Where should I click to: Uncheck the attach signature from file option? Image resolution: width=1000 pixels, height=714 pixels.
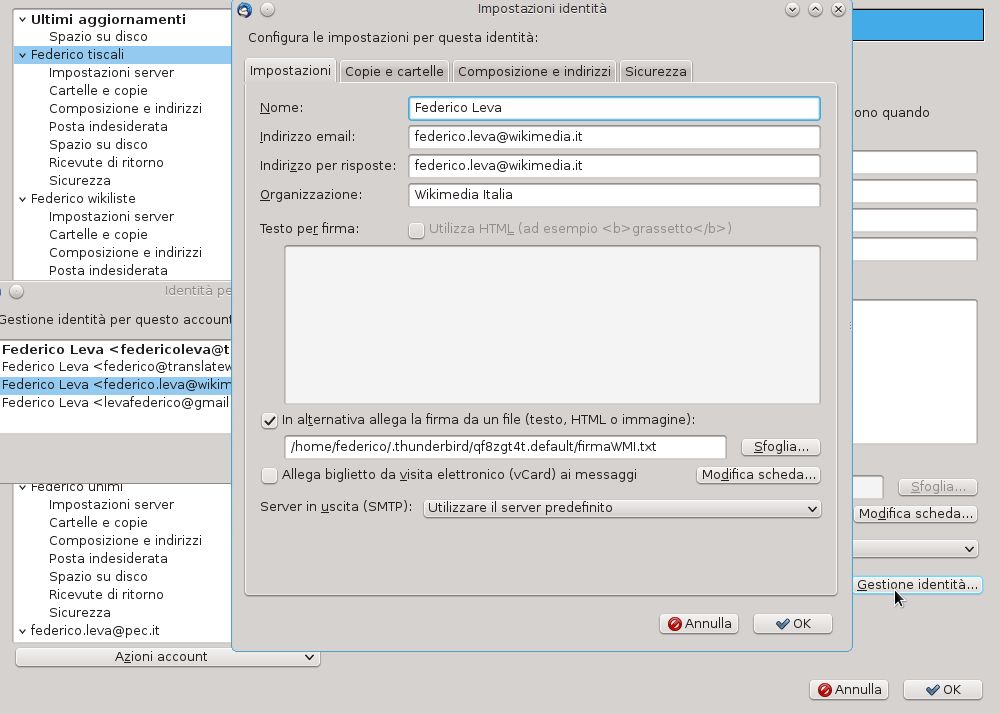(x=269, y=421)
